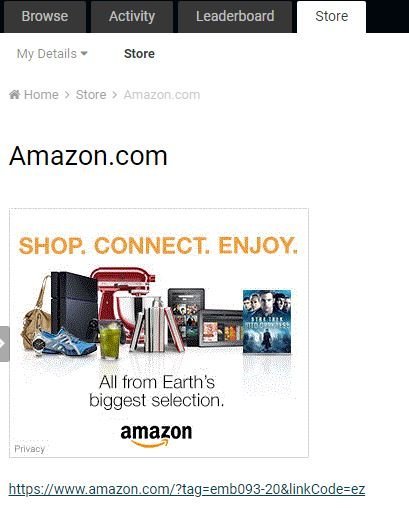409x508 pixels.
Task: Go to Home breadcrumb link
Action: coord(41,95)
